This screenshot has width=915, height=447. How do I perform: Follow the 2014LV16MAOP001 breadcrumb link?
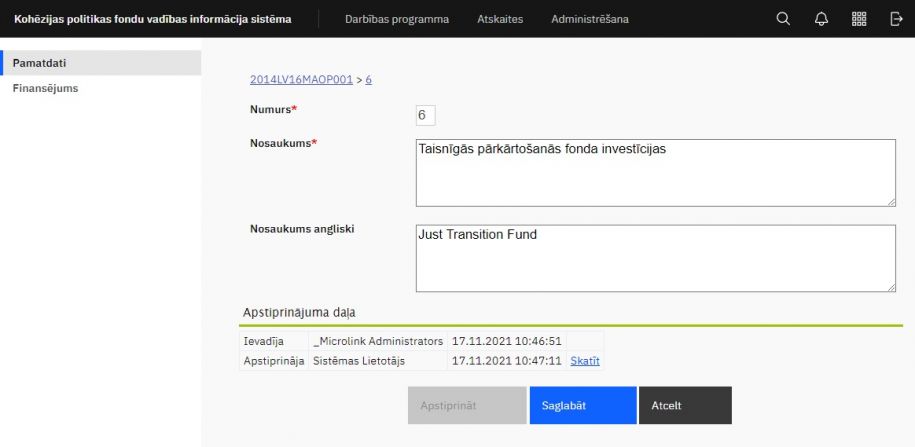tap(301, 80)
